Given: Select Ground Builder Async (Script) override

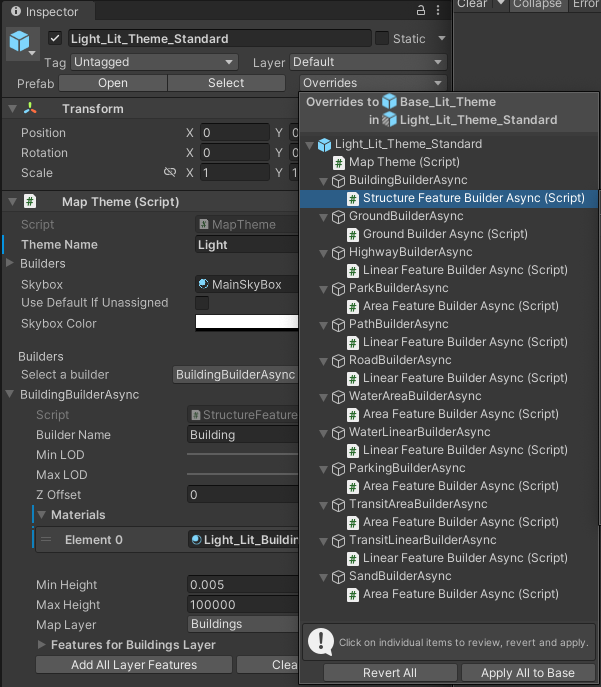Looking at the screenshot, I should [449, 234].
